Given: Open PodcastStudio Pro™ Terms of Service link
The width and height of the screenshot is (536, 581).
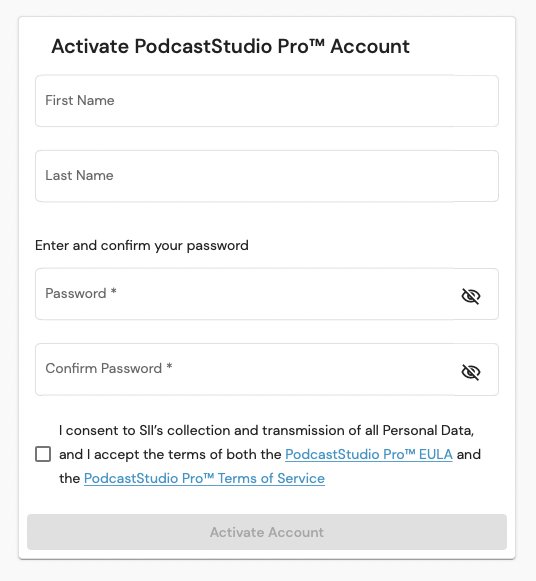Looking at the screenshot, I should (x=204, y=478).
